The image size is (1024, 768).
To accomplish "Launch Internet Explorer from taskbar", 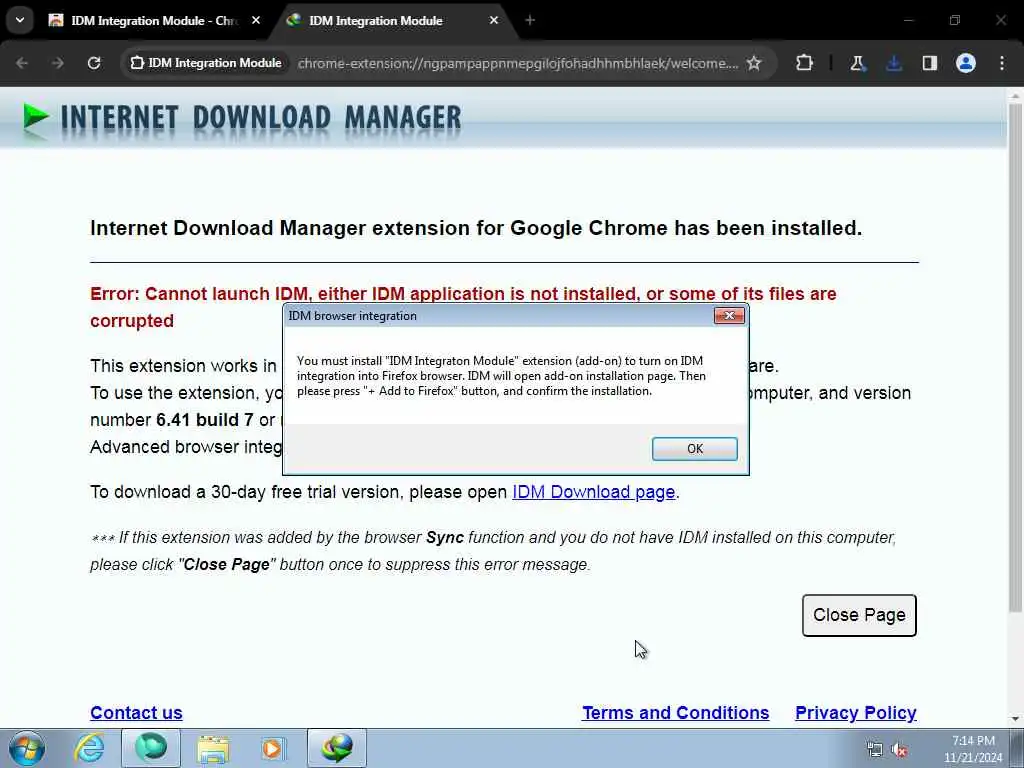I will pyautogui.click(x=88, y=748).
